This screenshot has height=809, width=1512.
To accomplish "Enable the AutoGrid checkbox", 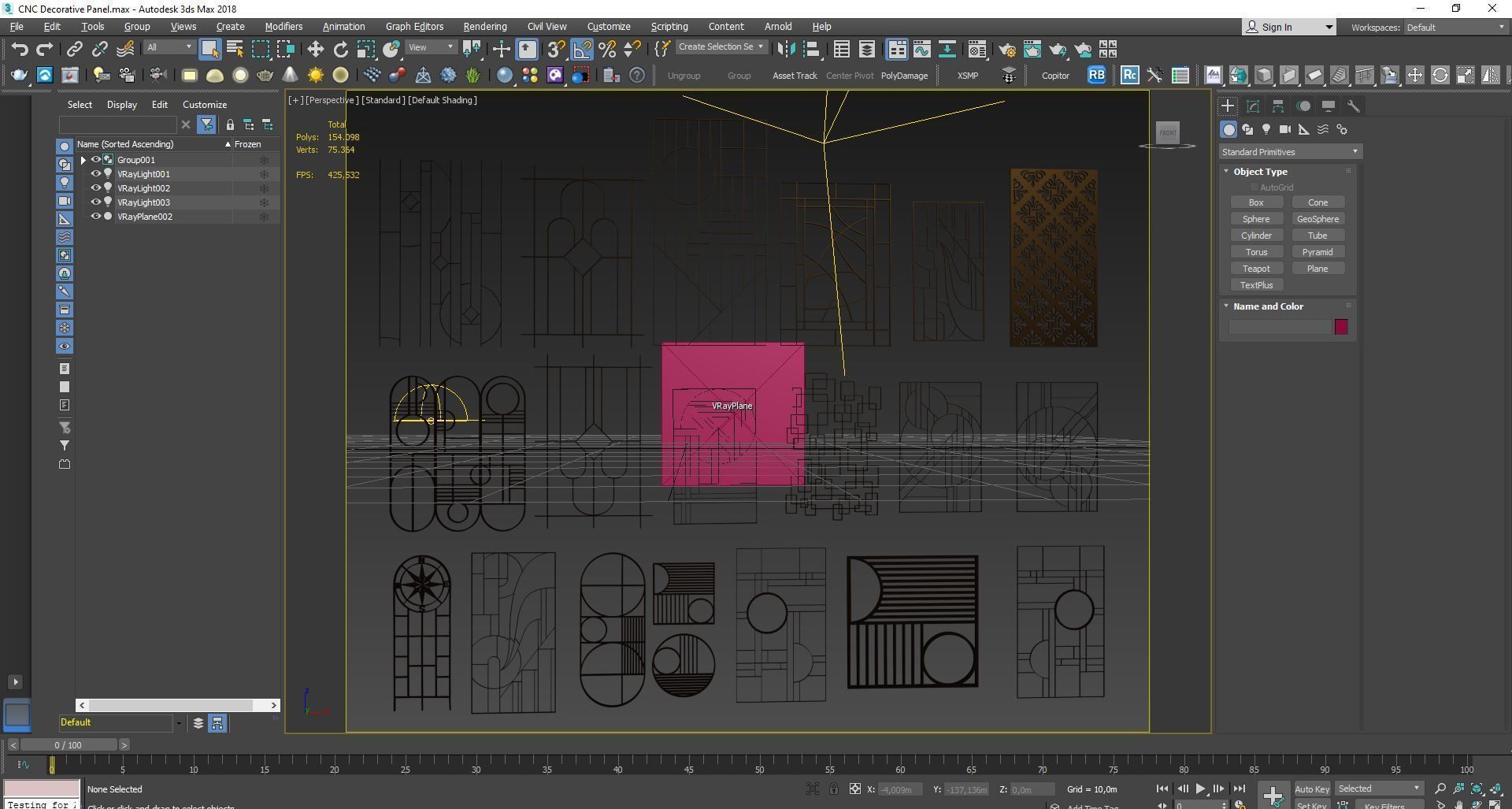I will [1254, 187].
